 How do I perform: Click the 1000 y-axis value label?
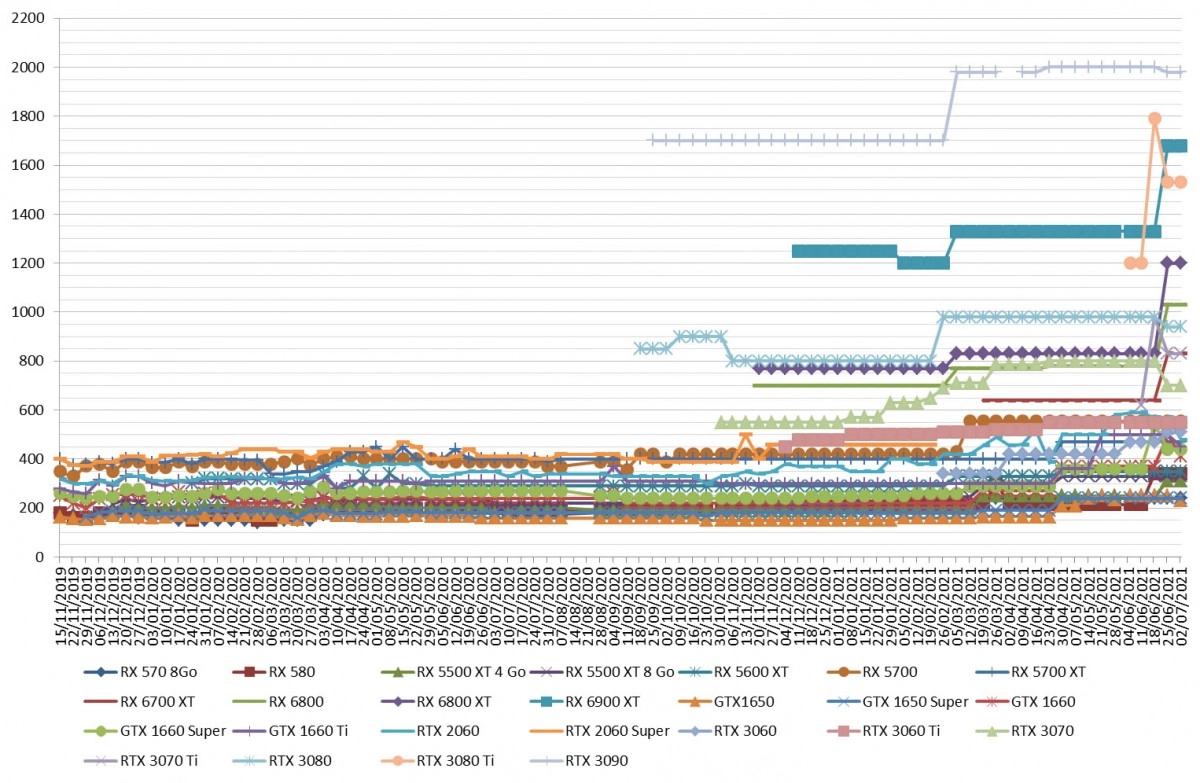tap(30, 312)
